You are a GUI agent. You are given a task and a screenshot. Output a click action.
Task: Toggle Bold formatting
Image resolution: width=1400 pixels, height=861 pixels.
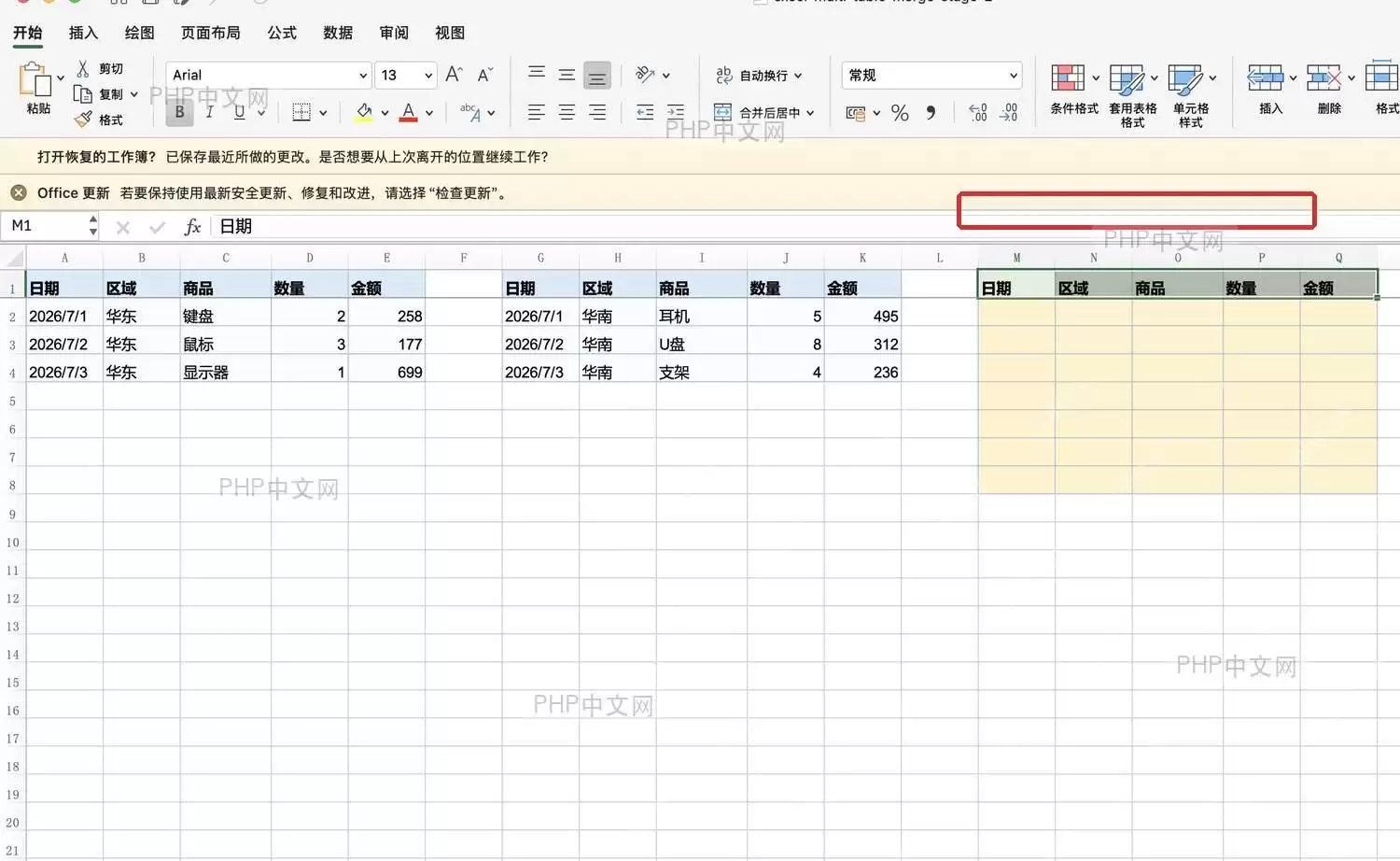point(180,112)
